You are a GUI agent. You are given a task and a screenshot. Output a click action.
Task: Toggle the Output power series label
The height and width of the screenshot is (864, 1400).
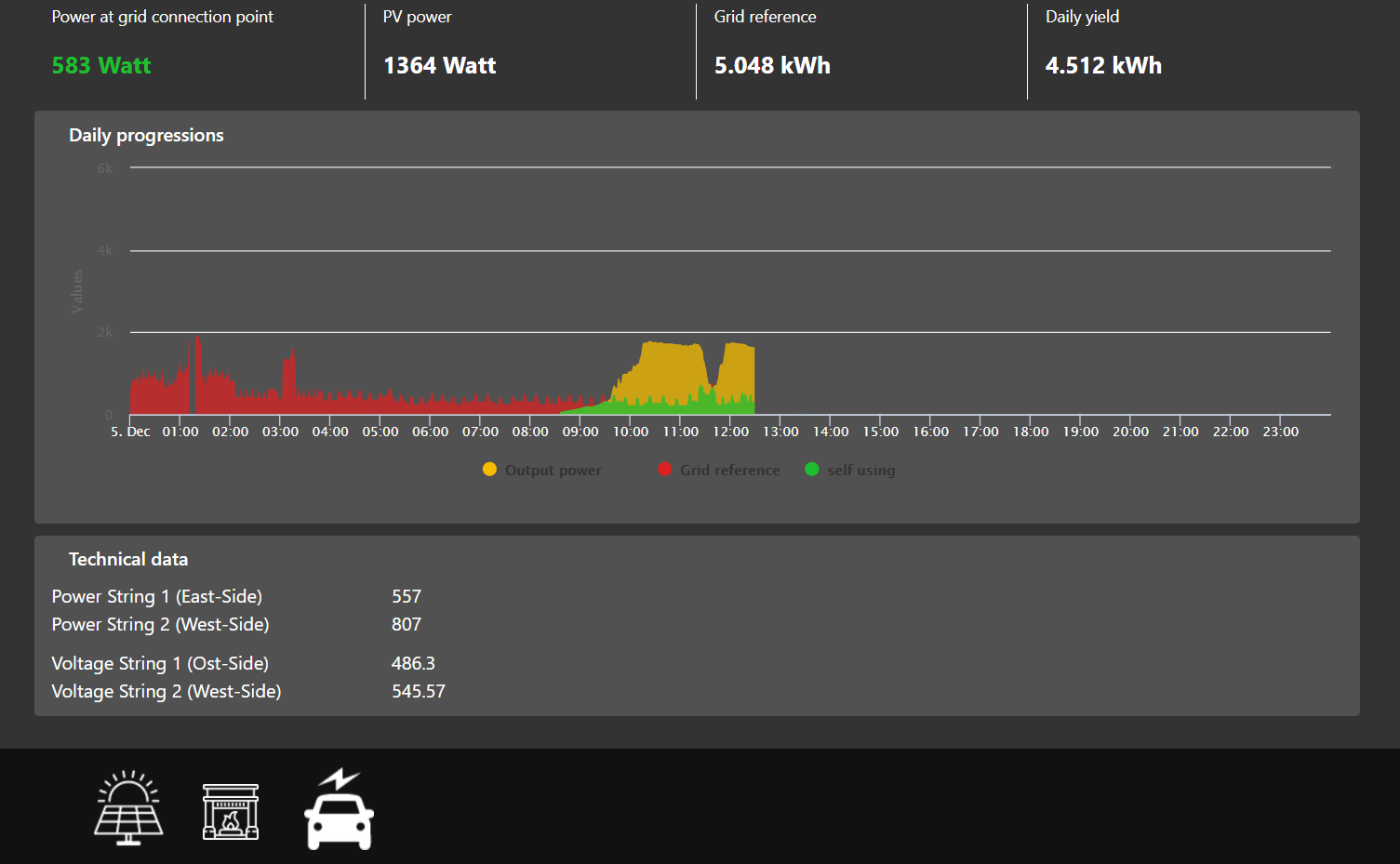point(553,471)
